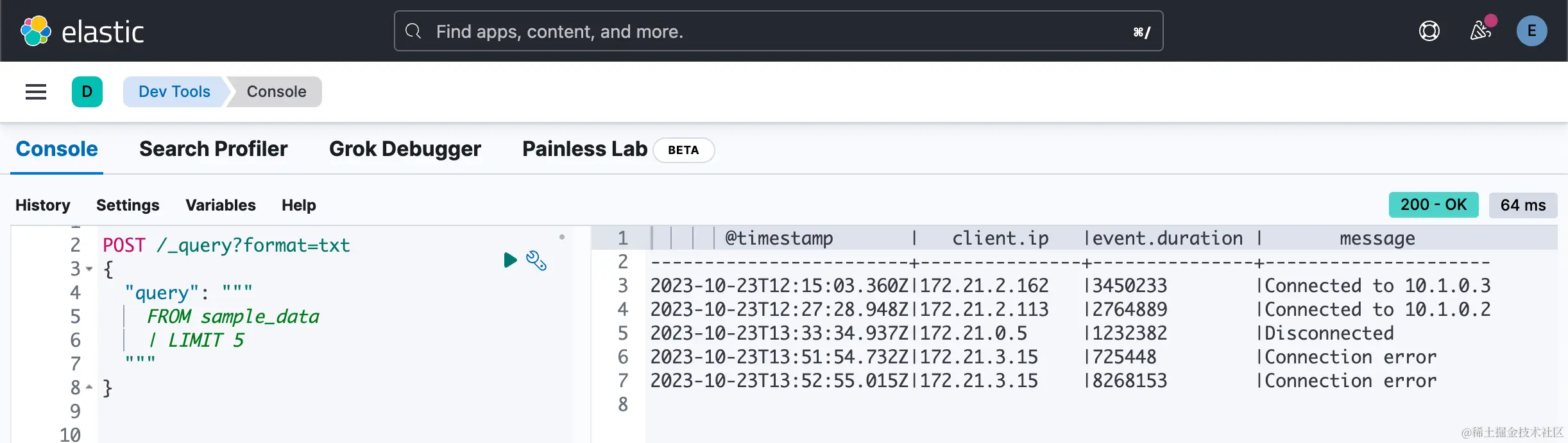The width and height of the screenshot is (1568, 443).
Task: Switch to the Search Profiler tab
Action: (x=213, y=149)
